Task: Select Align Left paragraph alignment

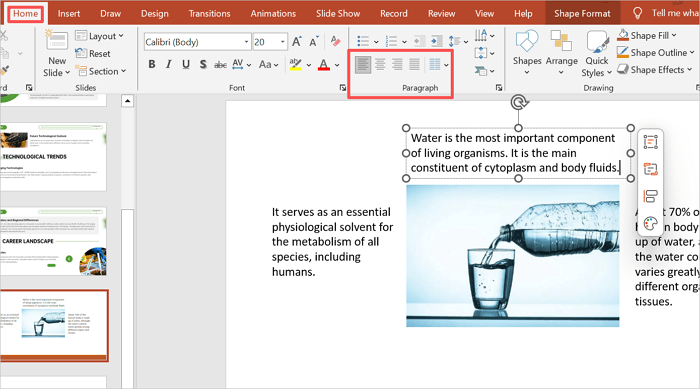Action: coord(363,65)
